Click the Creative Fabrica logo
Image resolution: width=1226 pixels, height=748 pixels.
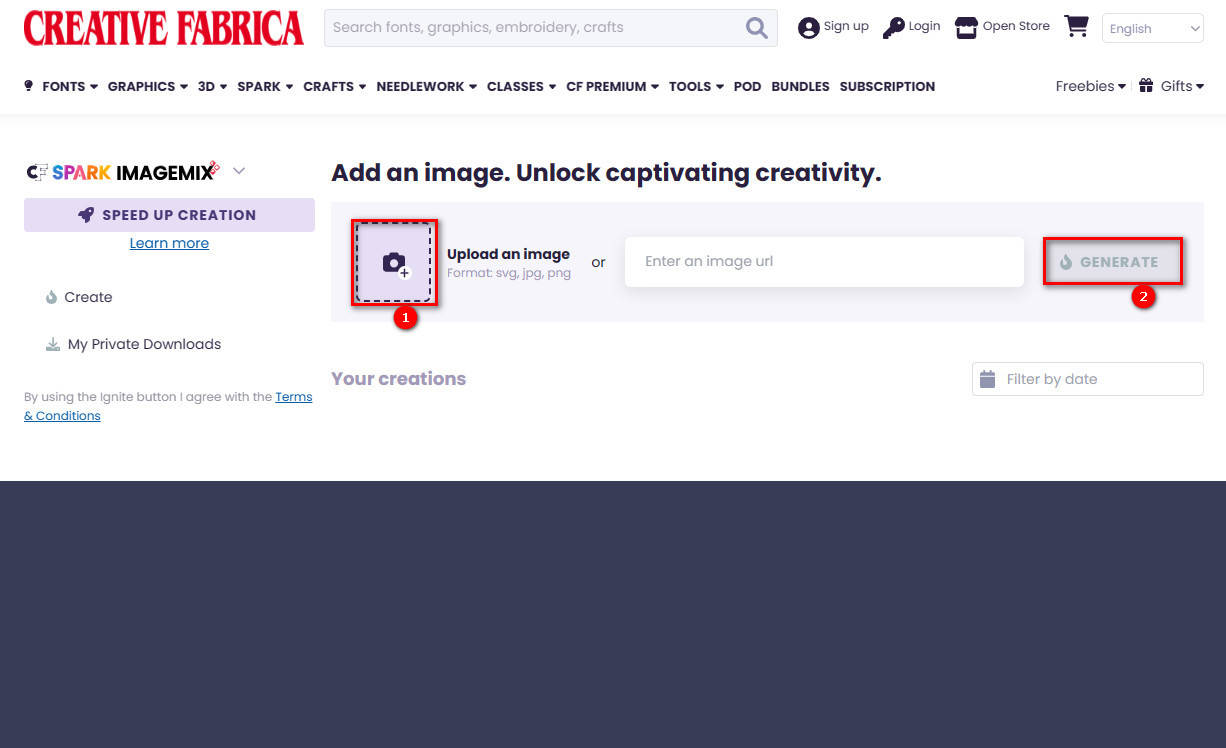pos(163,28)
